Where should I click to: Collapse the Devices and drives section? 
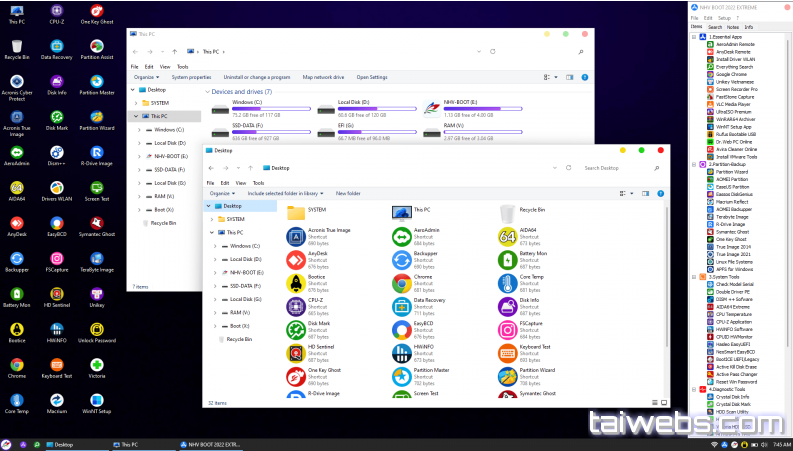pos(207,92)
